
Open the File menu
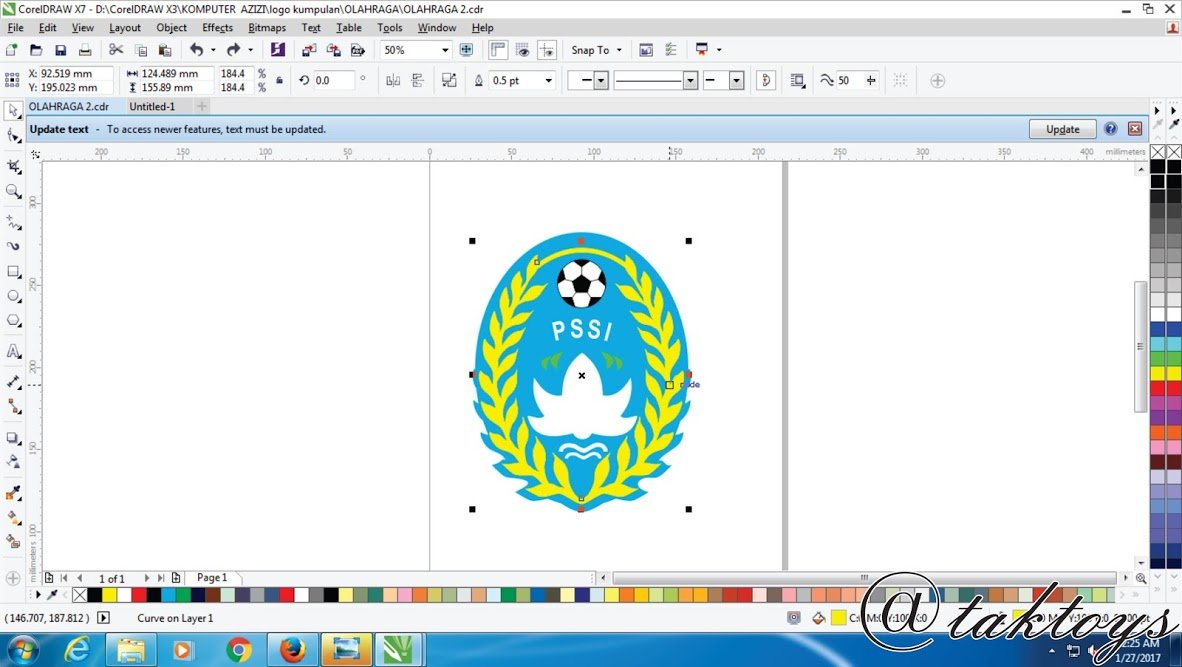pos(15,28)
